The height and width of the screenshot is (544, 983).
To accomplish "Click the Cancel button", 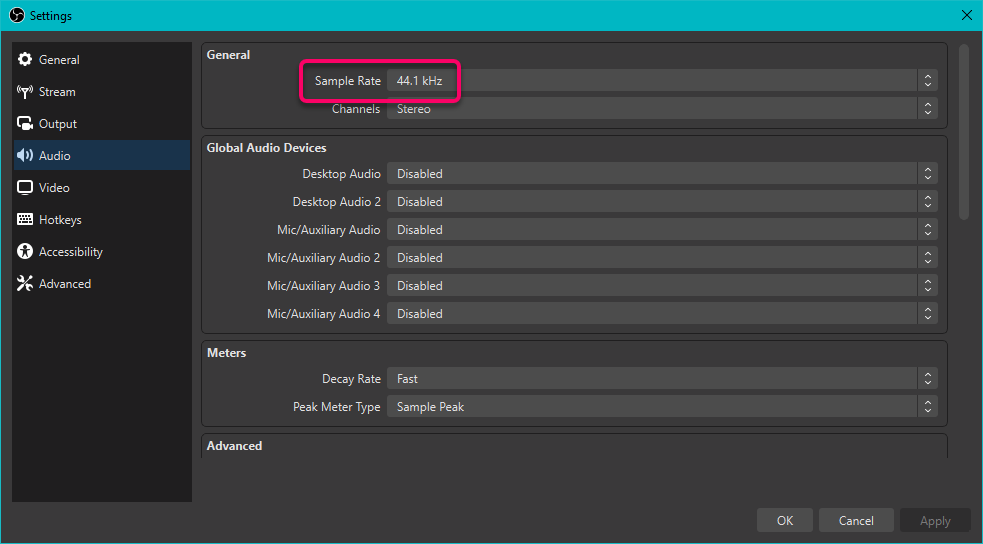I will coord(855,520).
